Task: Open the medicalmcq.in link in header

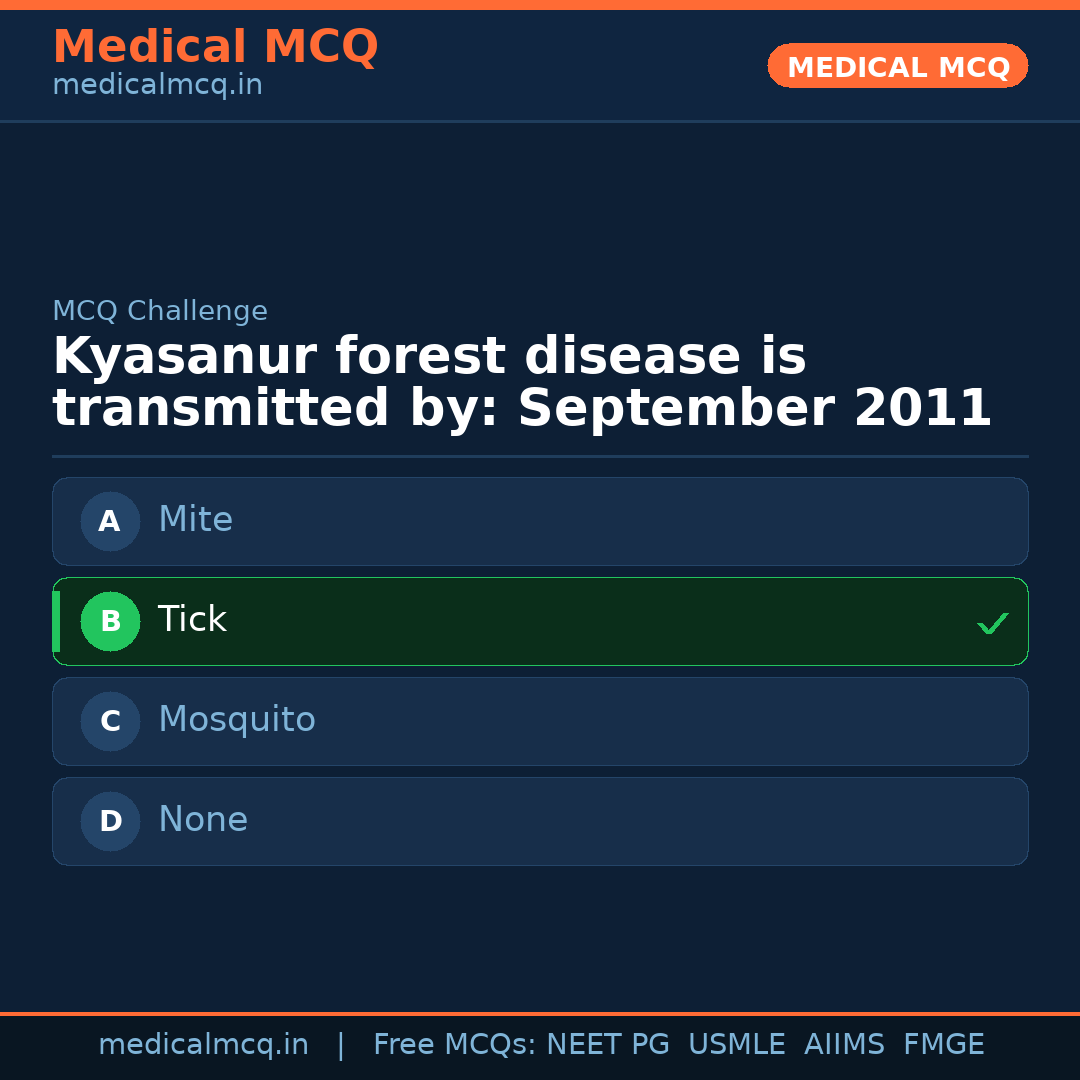Action: (156, 85)
